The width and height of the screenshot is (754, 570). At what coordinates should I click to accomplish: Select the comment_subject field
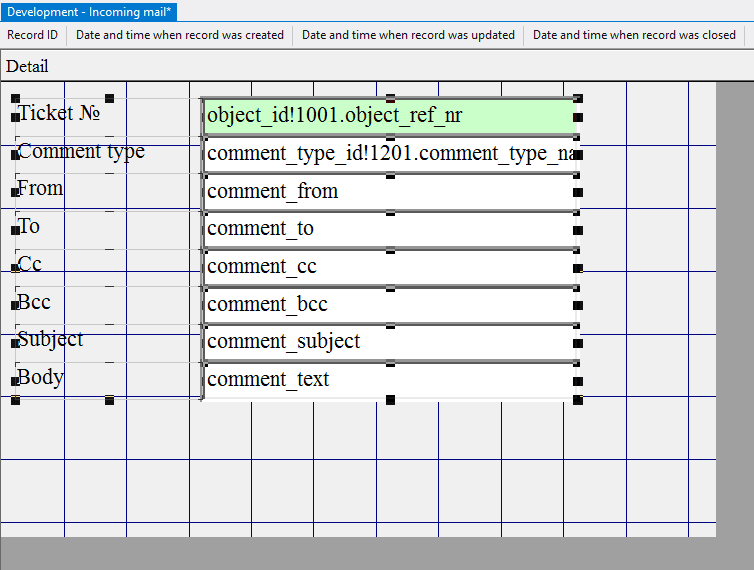pos(390,341)
